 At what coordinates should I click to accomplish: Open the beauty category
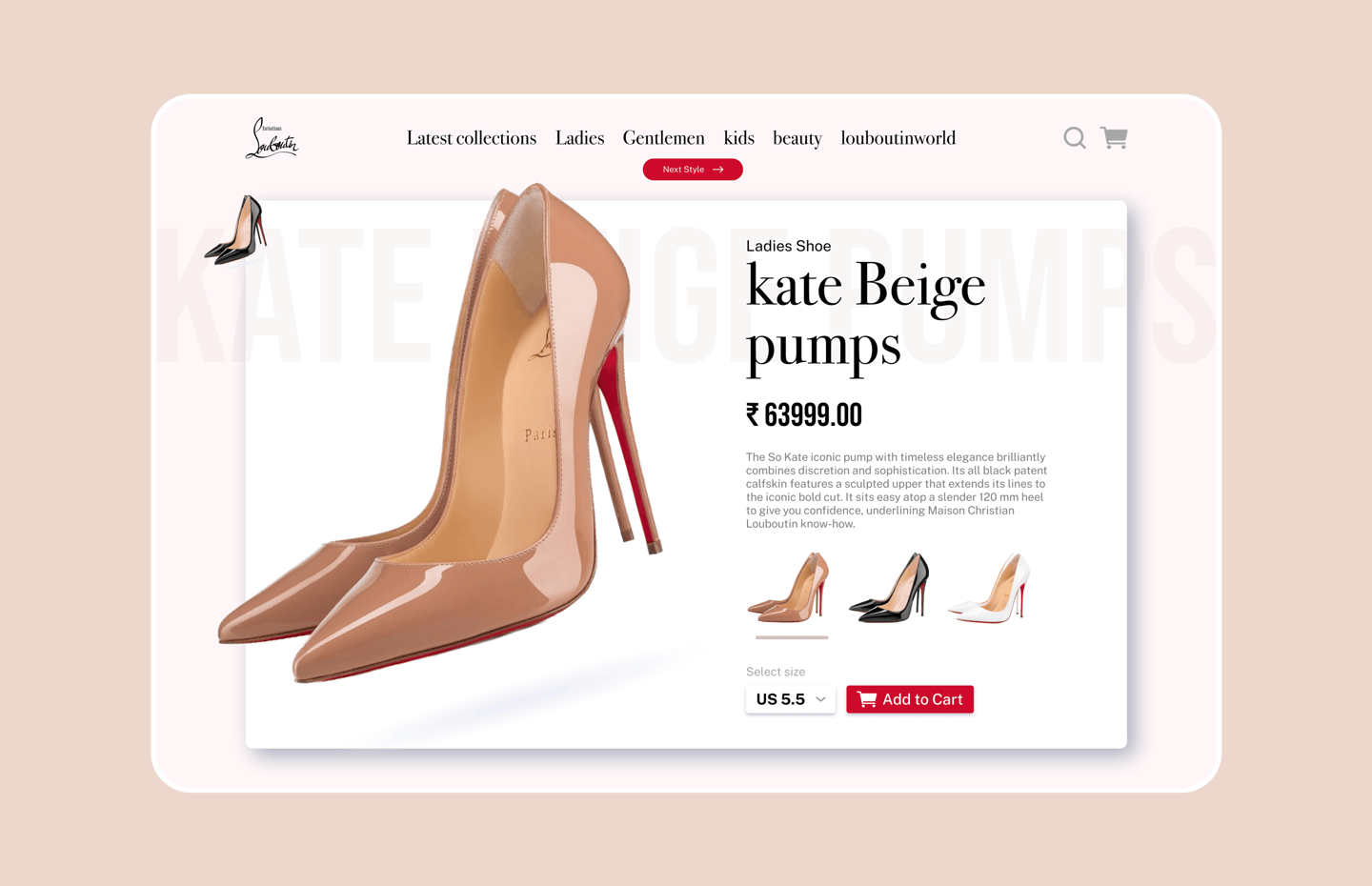(797, 139)
